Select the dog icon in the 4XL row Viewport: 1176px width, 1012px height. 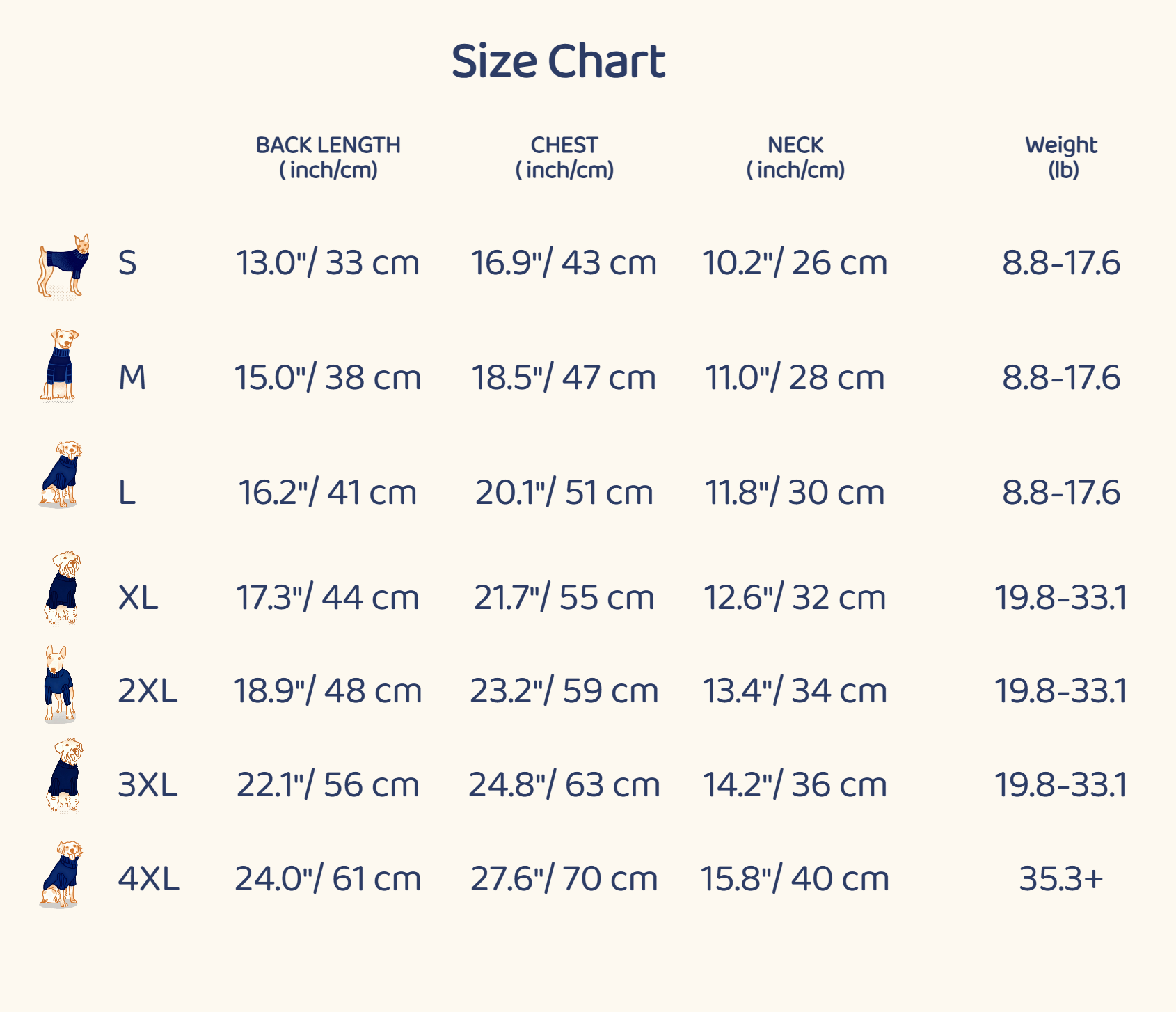[61, 874]
